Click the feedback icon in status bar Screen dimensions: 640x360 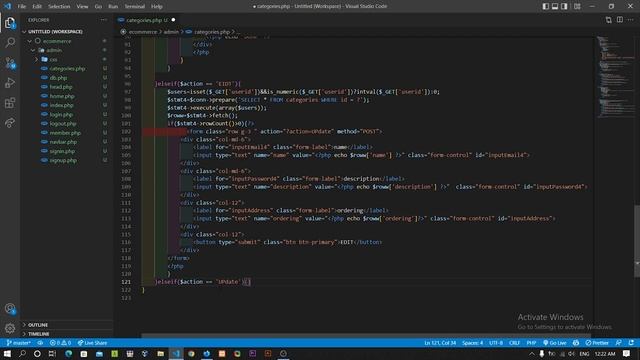pyautogui.click(x=619, y=343)
